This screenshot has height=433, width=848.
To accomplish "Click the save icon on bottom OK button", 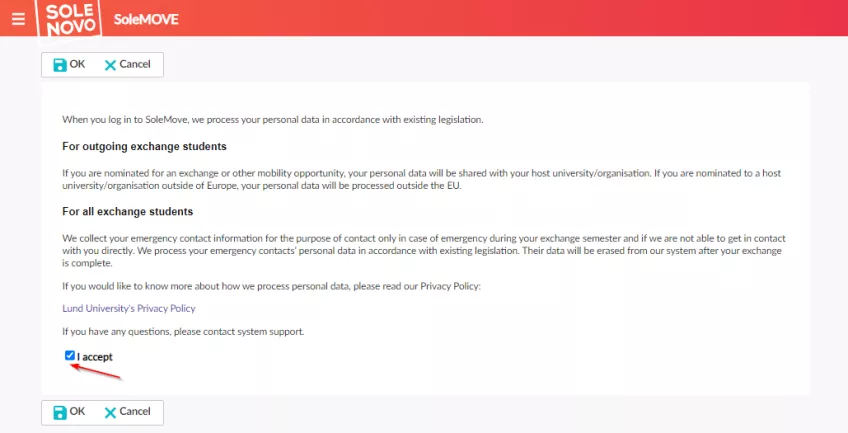I will [59, 412].
